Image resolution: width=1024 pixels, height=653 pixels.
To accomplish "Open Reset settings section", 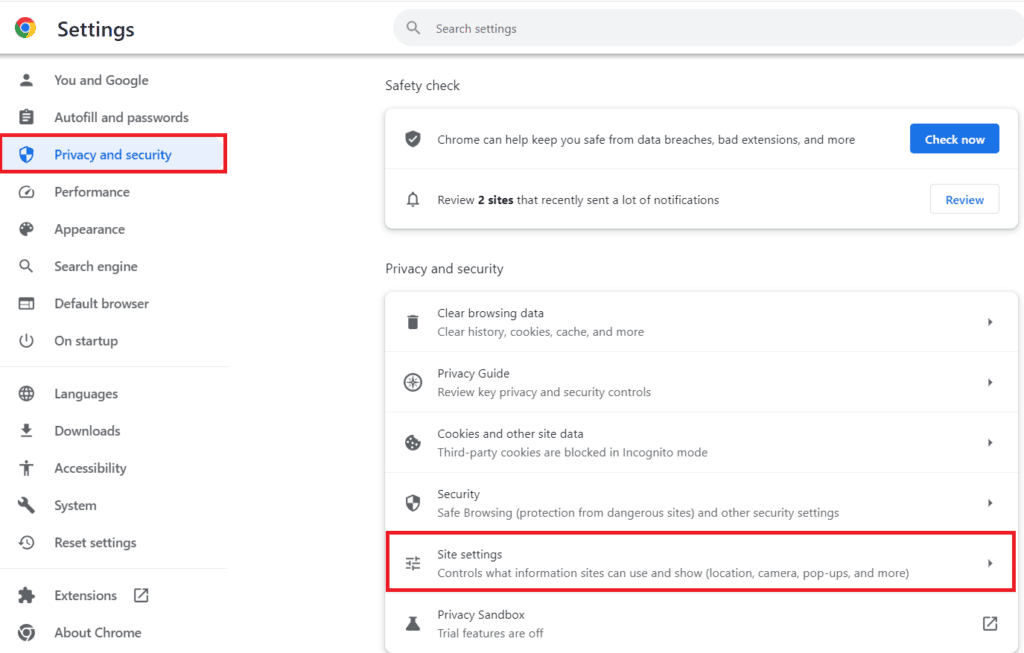I will (95, 543).
